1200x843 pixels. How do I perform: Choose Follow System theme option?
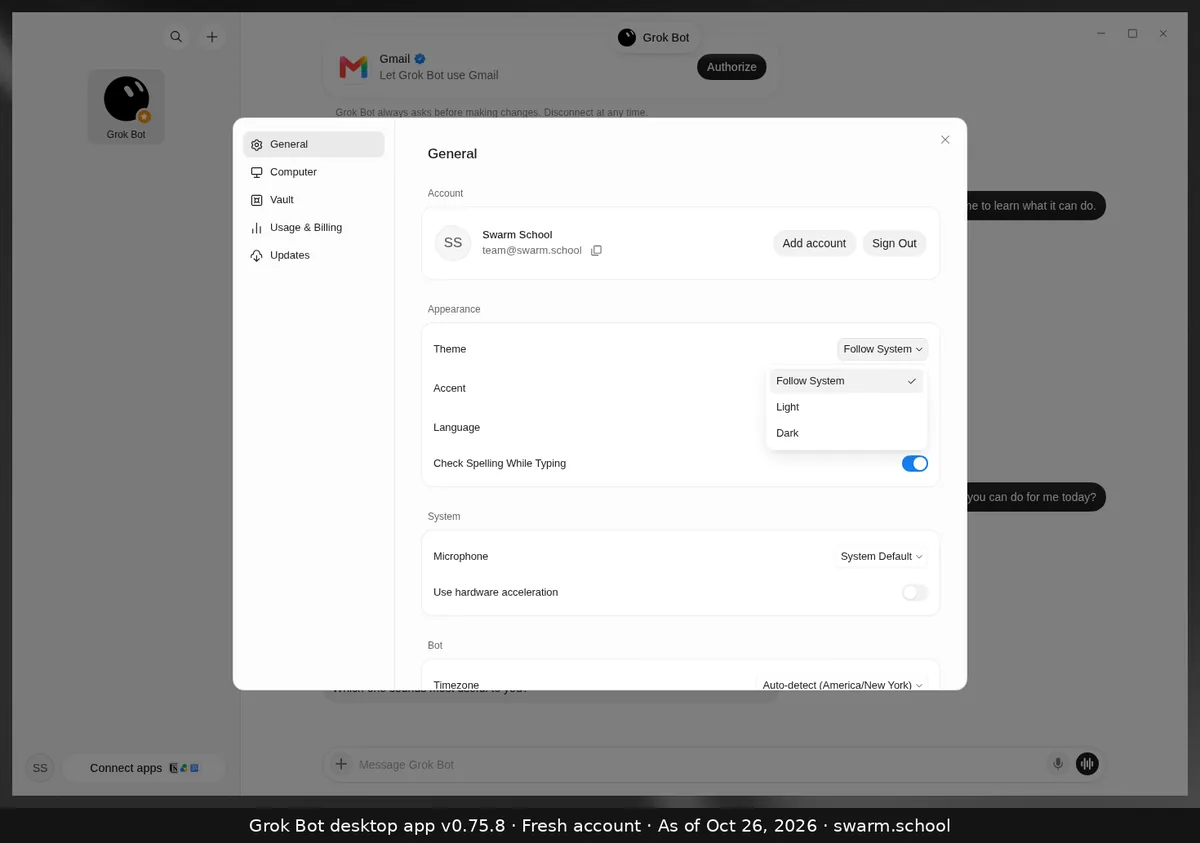(x=847, y=381)
